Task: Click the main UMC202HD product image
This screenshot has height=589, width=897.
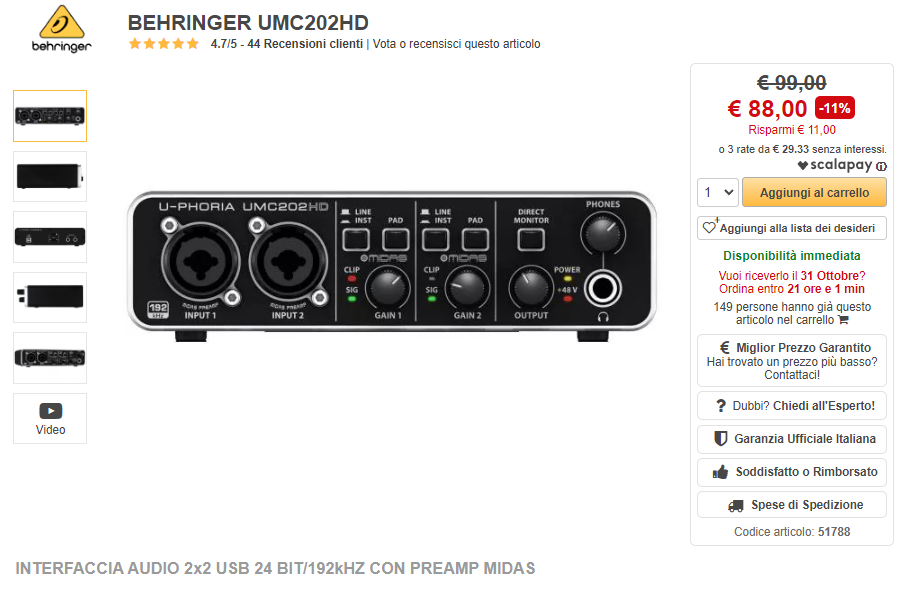Action: pyautogui.click(x=392, y=265)
